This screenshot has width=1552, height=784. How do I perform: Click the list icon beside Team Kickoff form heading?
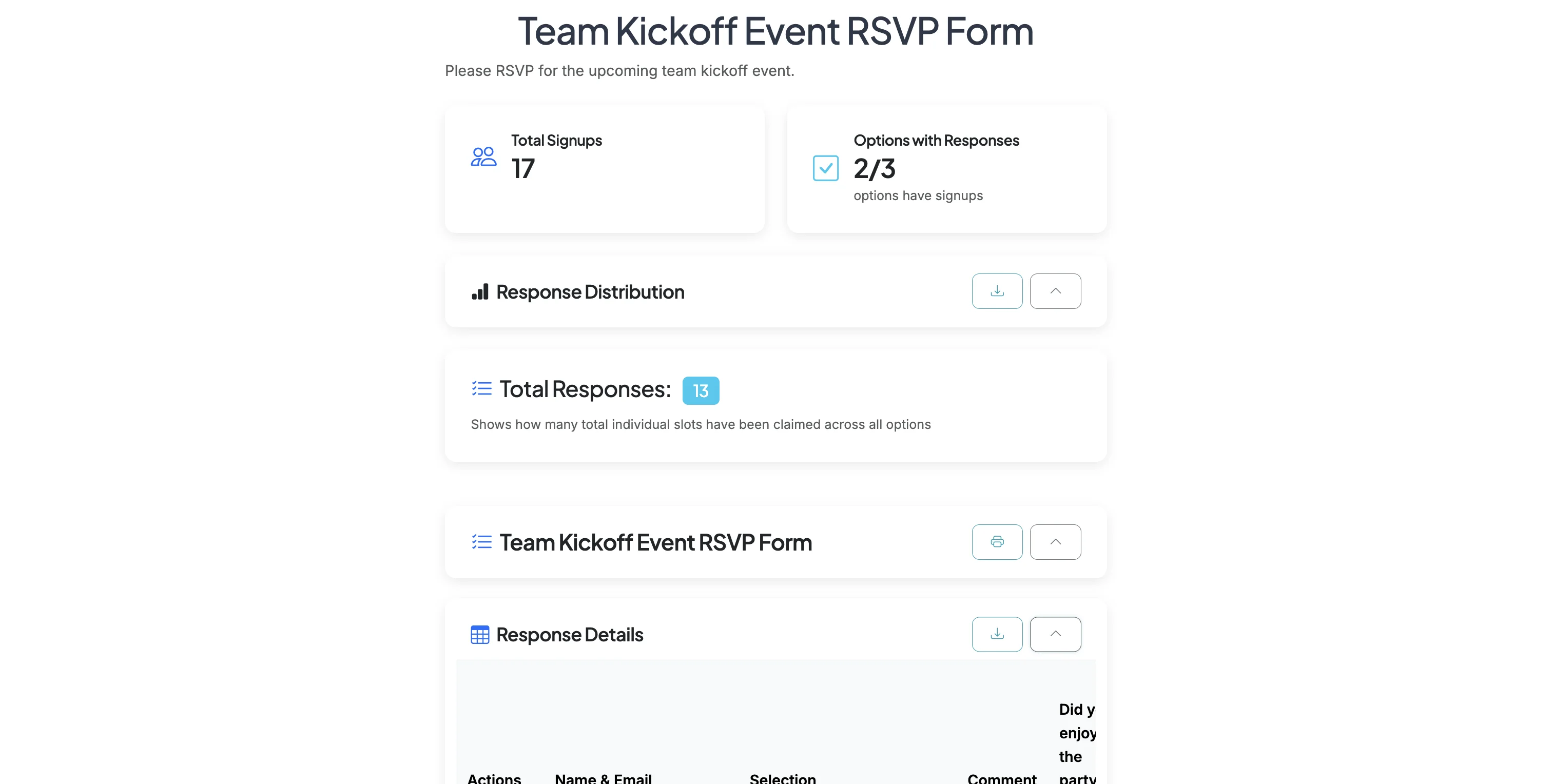[x=481, y=542]
